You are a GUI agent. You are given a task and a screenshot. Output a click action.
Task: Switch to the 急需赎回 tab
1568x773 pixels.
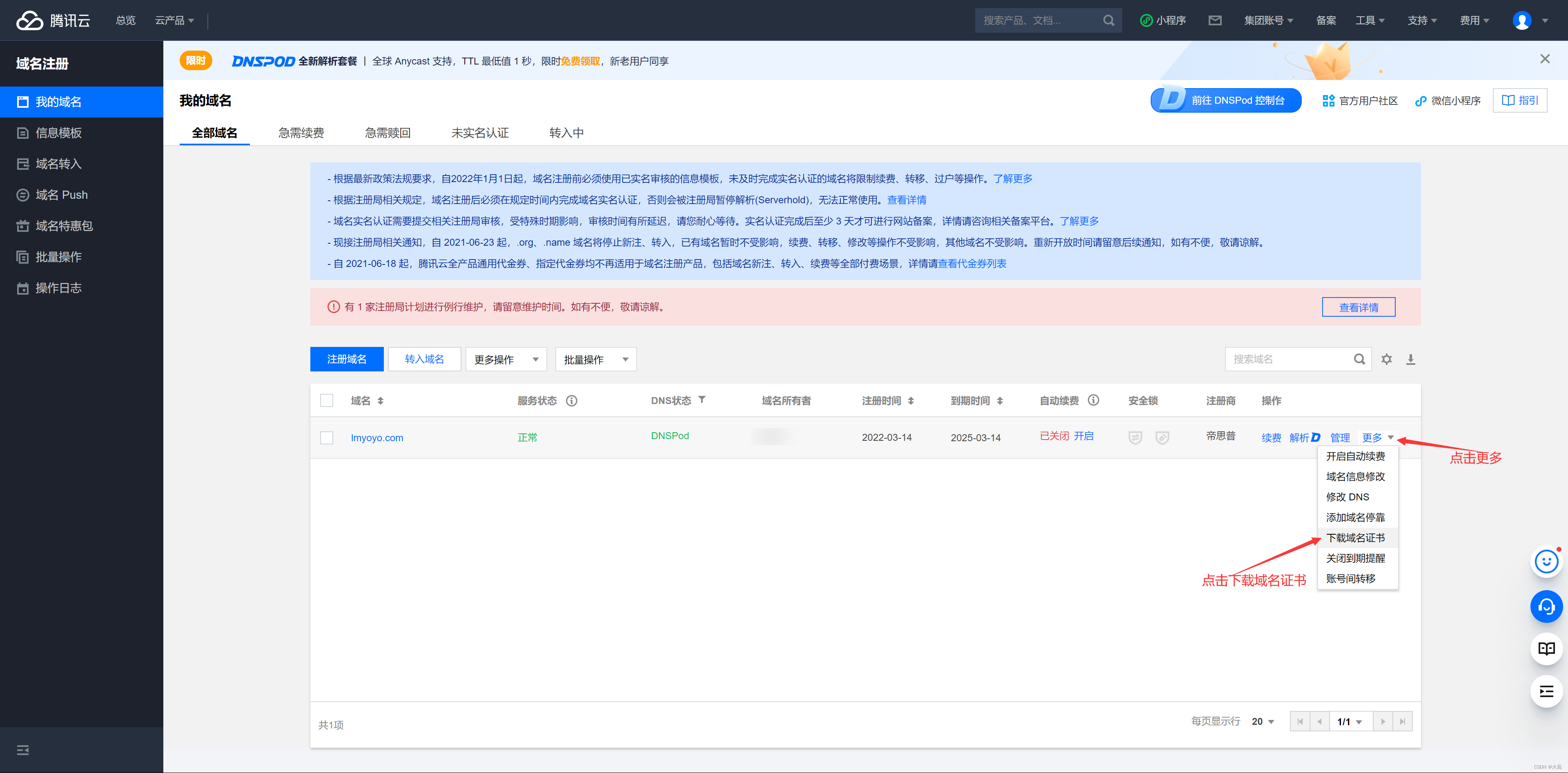point(387,133)
